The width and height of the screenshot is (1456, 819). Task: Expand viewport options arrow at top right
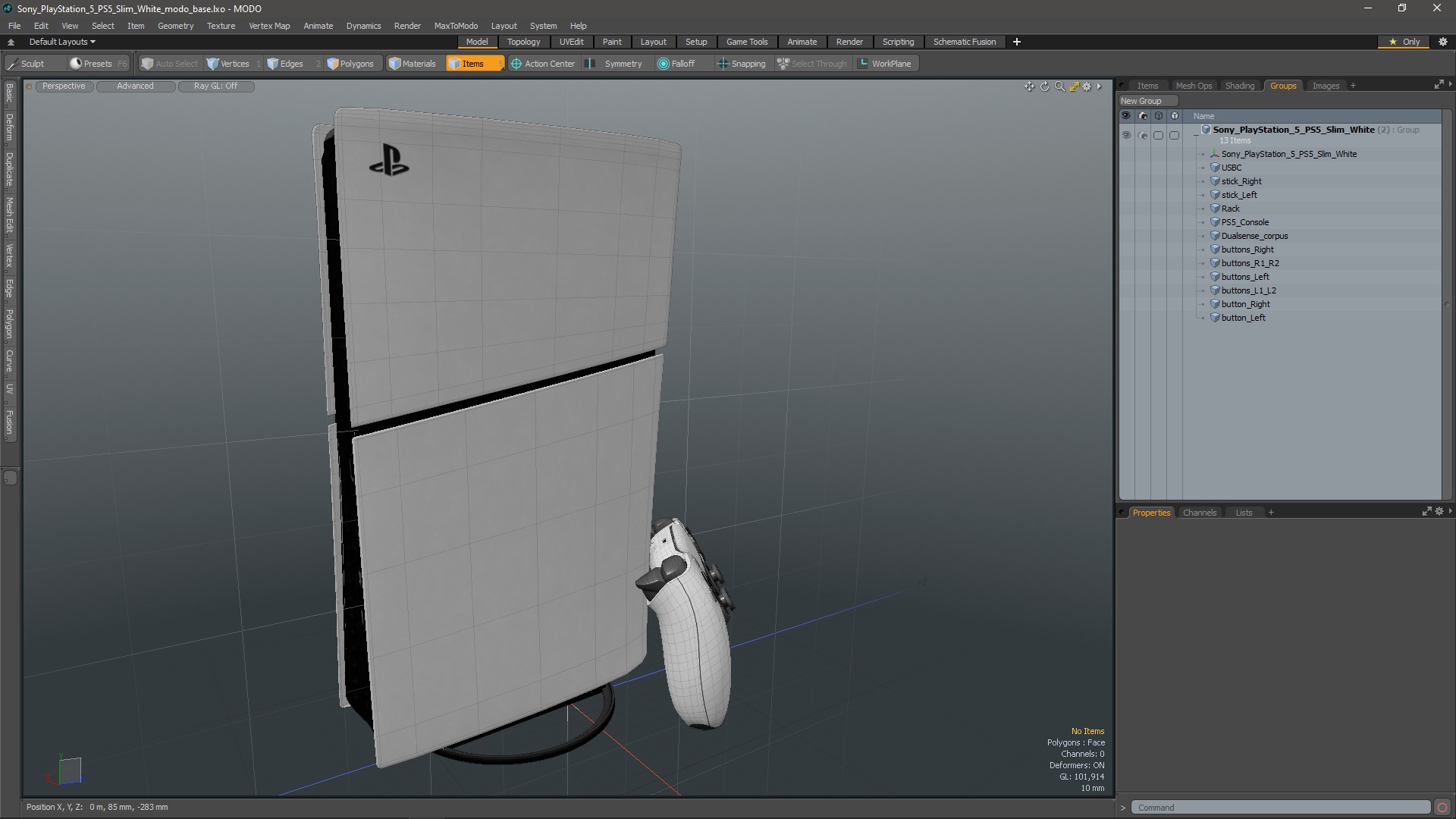coord(1099,86)
